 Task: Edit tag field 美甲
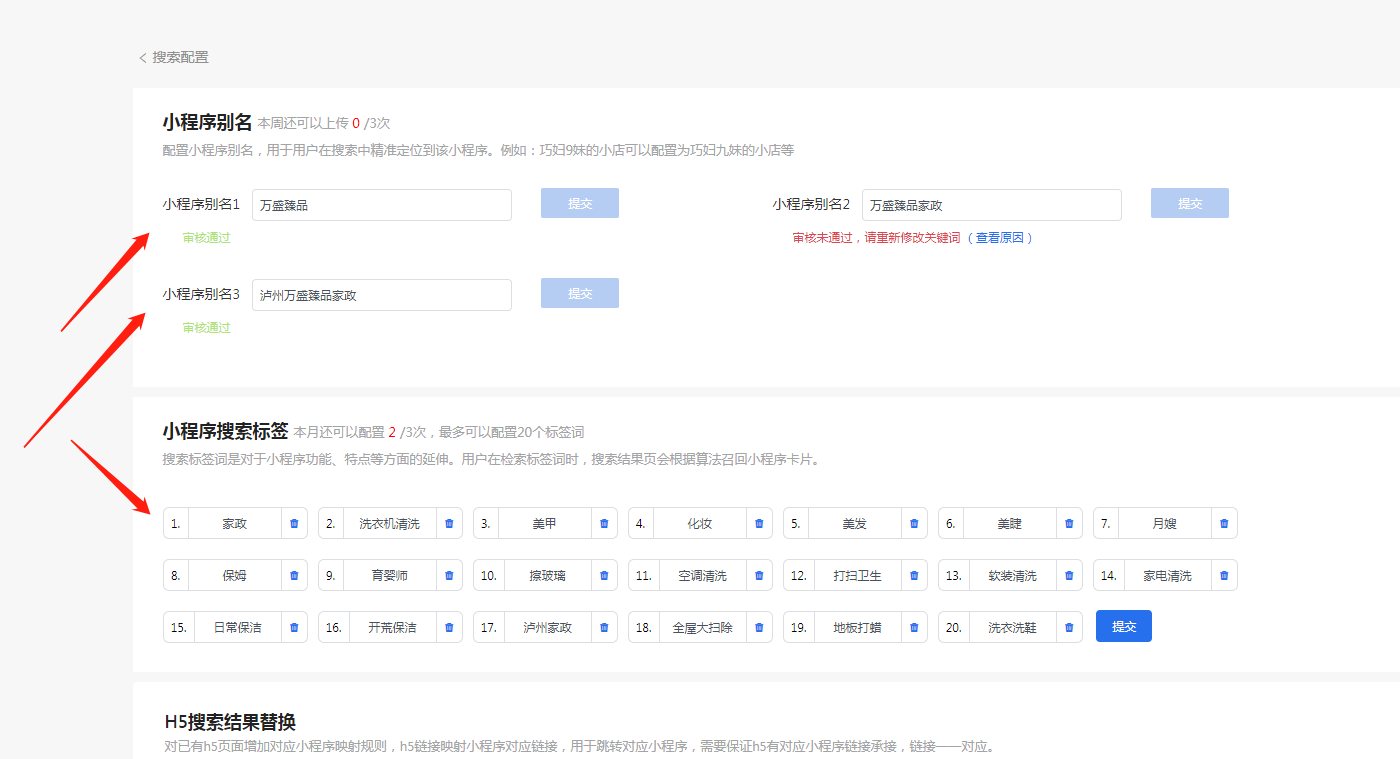tap(545, 523)
